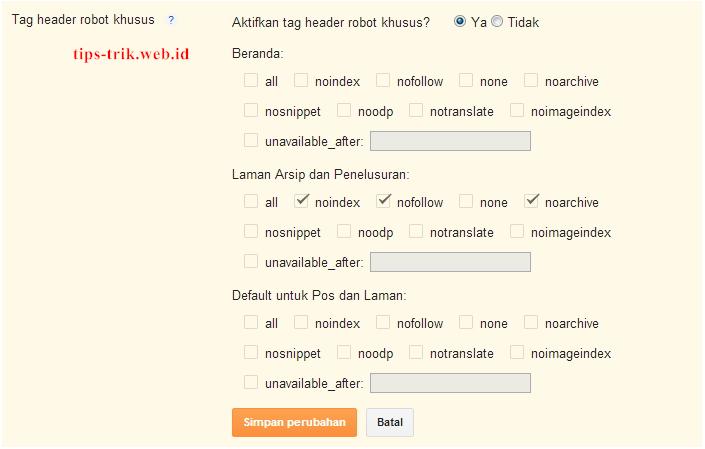The width and height of the screenshot is (705, 449).
Task: Select the Ya radio button
Action: pos(460,21)
